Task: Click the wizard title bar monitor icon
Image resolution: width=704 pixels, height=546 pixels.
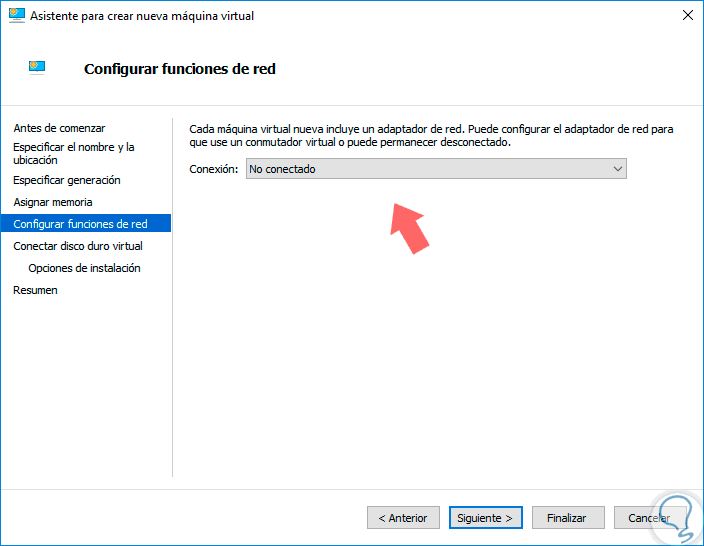Action: coord(17,15)
